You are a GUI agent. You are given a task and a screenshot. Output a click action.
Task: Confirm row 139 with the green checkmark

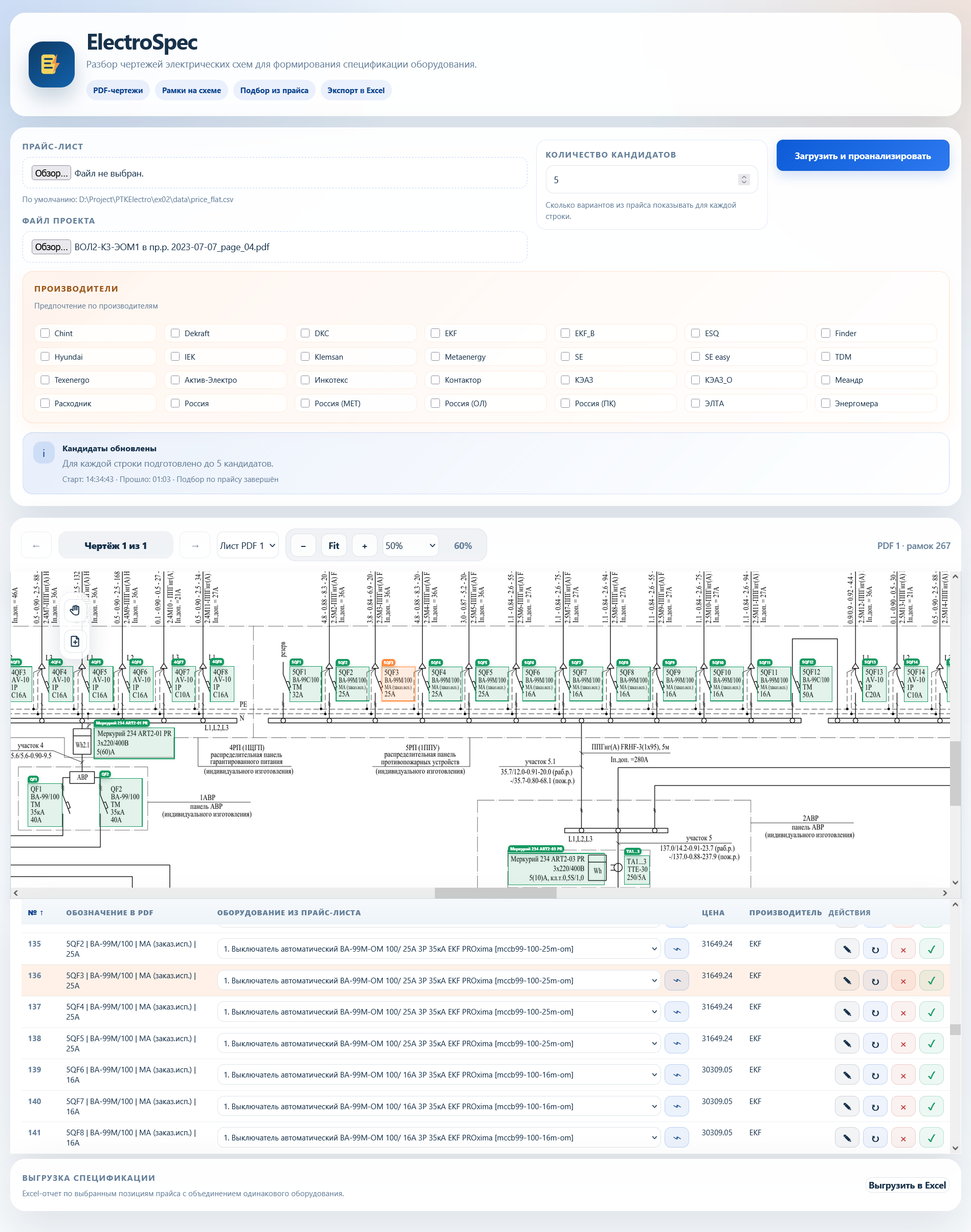[x=931, y=1075]
